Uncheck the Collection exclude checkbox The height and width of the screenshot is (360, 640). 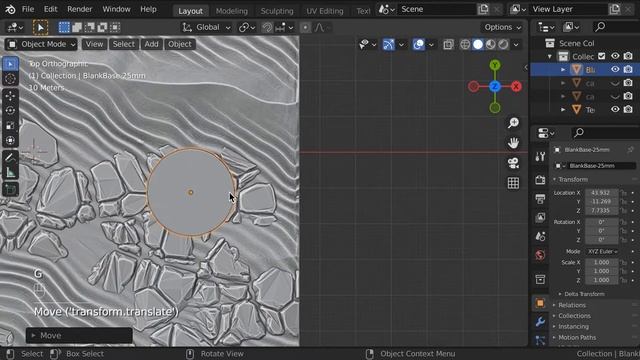602,56
